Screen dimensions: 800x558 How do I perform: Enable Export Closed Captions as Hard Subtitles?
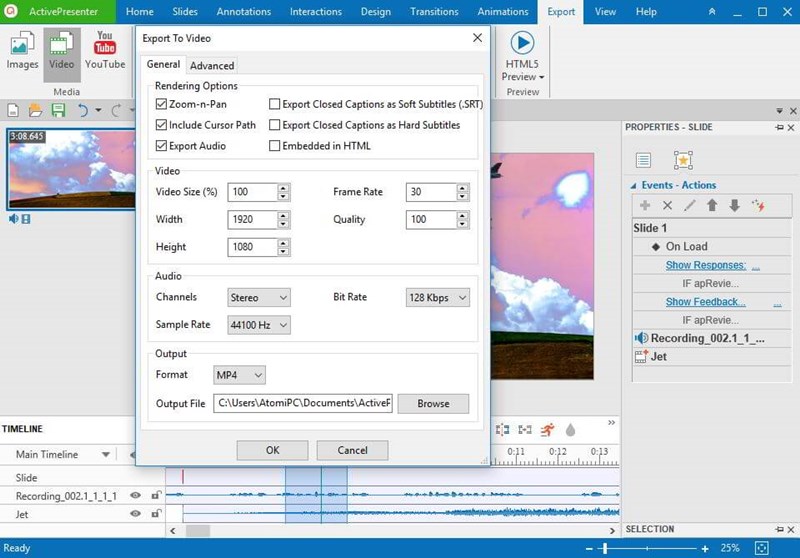pos(274,125)
